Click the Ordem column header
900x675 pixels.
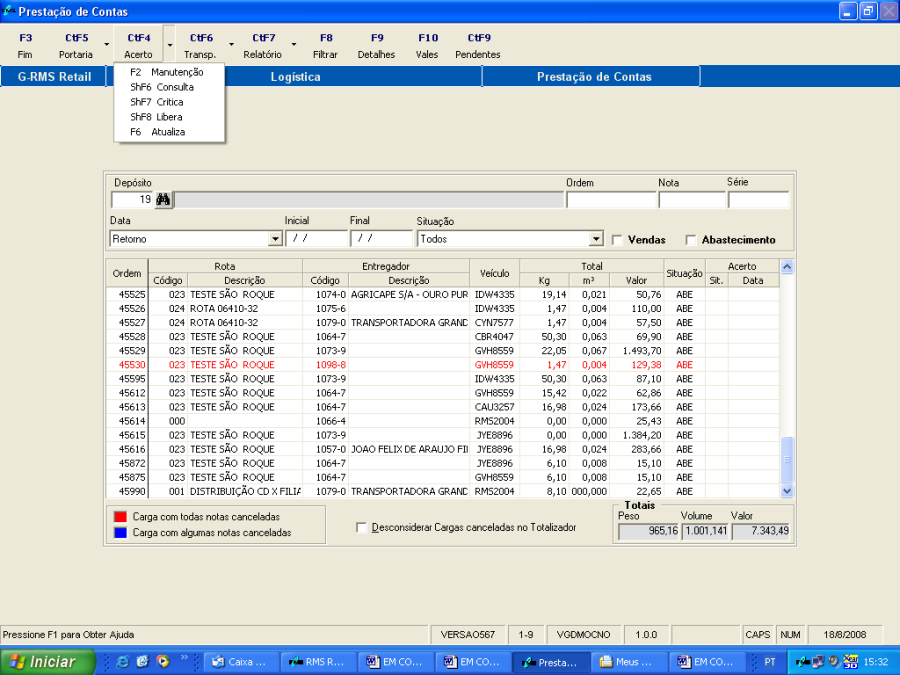point(127,273)
